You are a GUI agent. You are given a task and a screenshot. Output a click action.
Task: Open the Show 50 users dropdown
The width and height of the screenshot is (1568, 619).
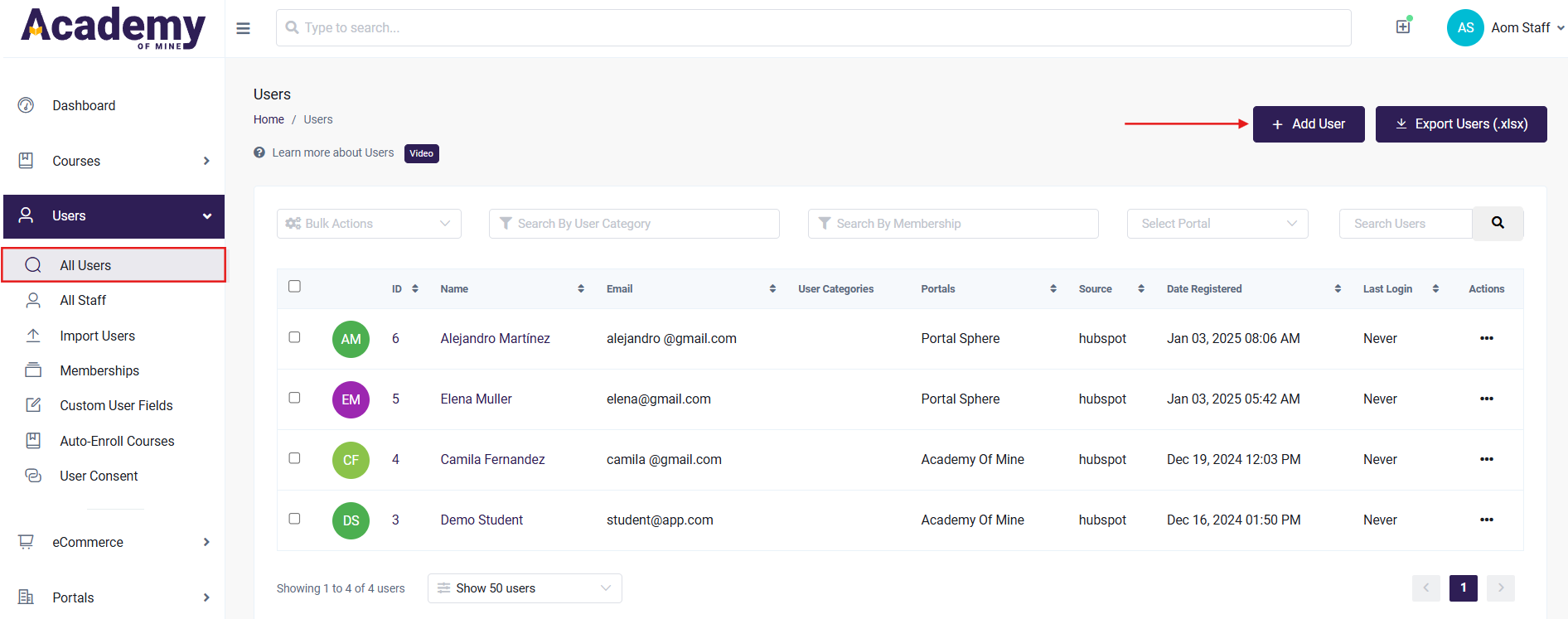(x=524, y=588)
